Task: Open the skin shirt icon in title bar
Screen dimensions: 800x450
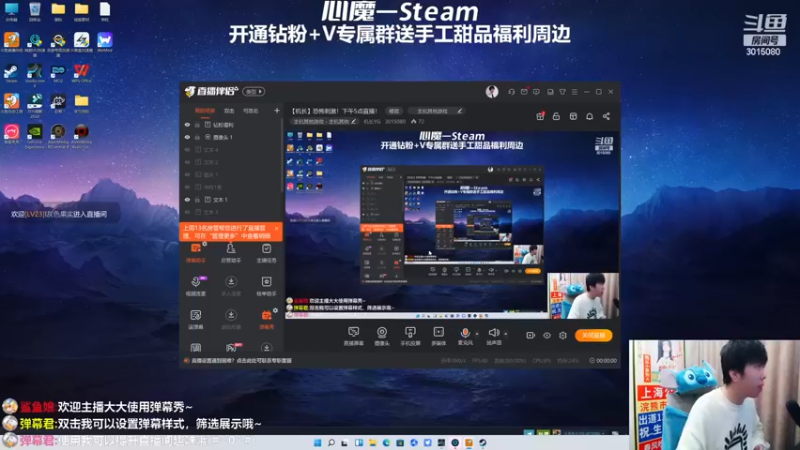Action: pos(562,92)
